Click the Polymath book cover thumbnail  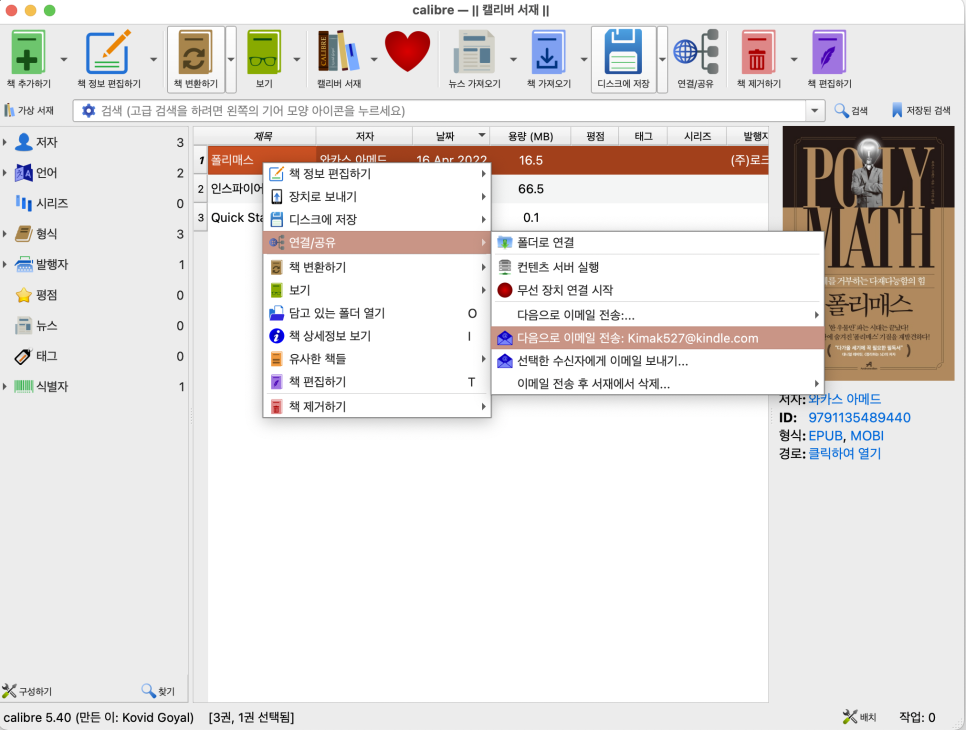[868, 253]
